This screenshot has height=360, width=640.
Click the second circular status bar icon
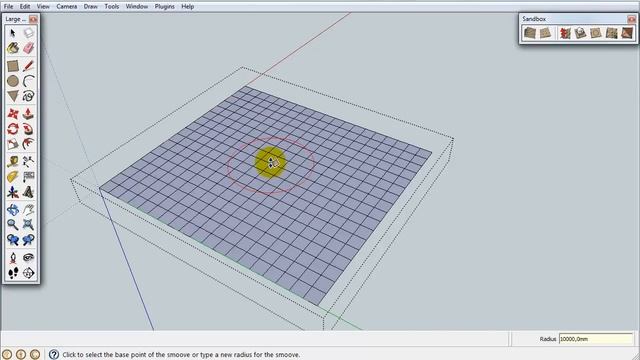coord(21,354)
